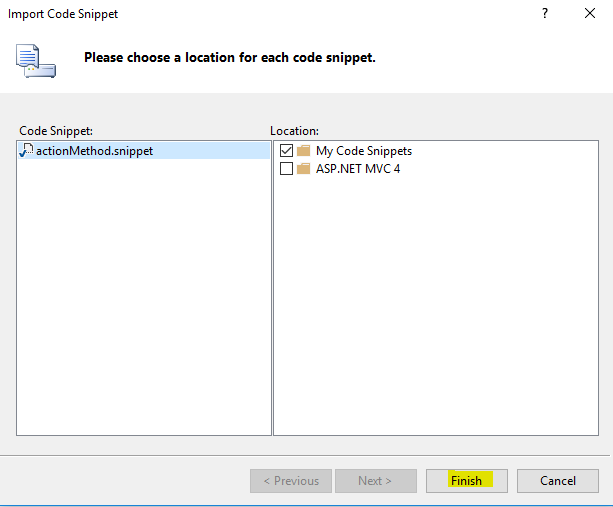Click the Cancel button
The image size is (613, 507).
(x=558, y=481)
